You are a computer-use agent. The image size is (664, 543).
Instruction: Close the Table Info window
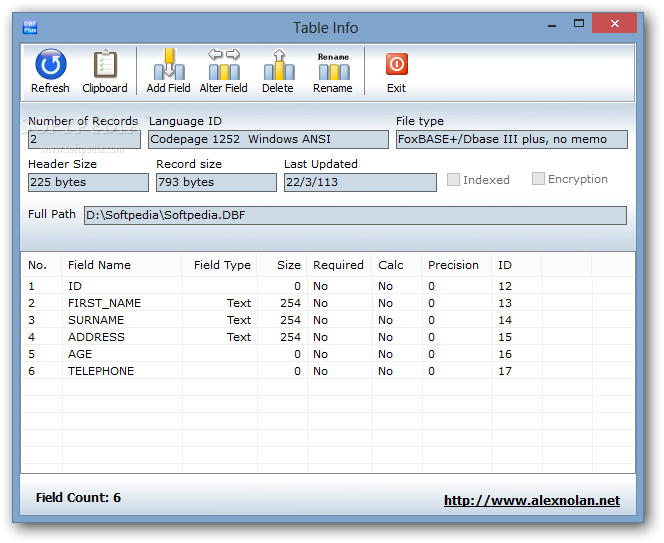click(614, 23)
